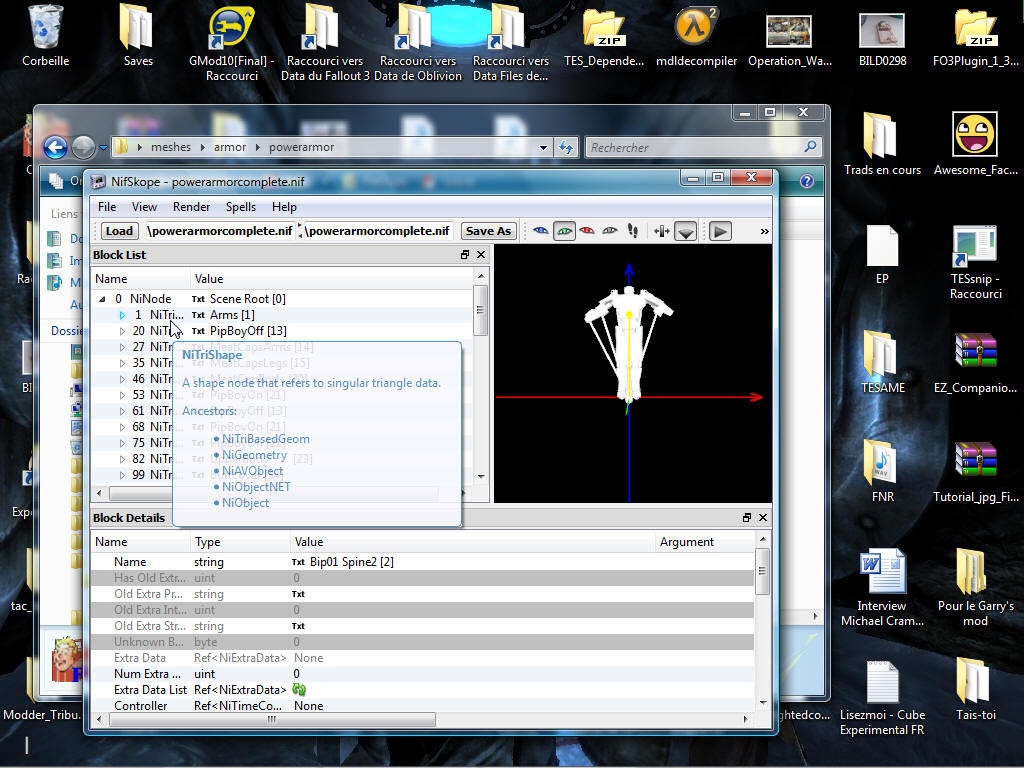The width and height of the screenshot is (1024, 768).
Task: Switch to Top view with blue eye icon
Action: point(541,231)
